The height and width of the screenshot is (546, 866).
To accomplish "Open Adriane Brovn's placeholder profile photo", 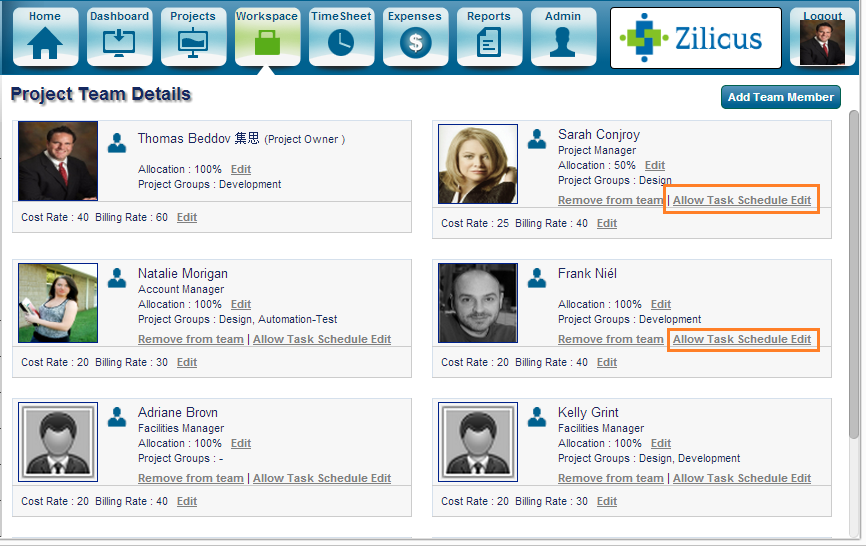I will pyautogui.click(x=58, y=440).
